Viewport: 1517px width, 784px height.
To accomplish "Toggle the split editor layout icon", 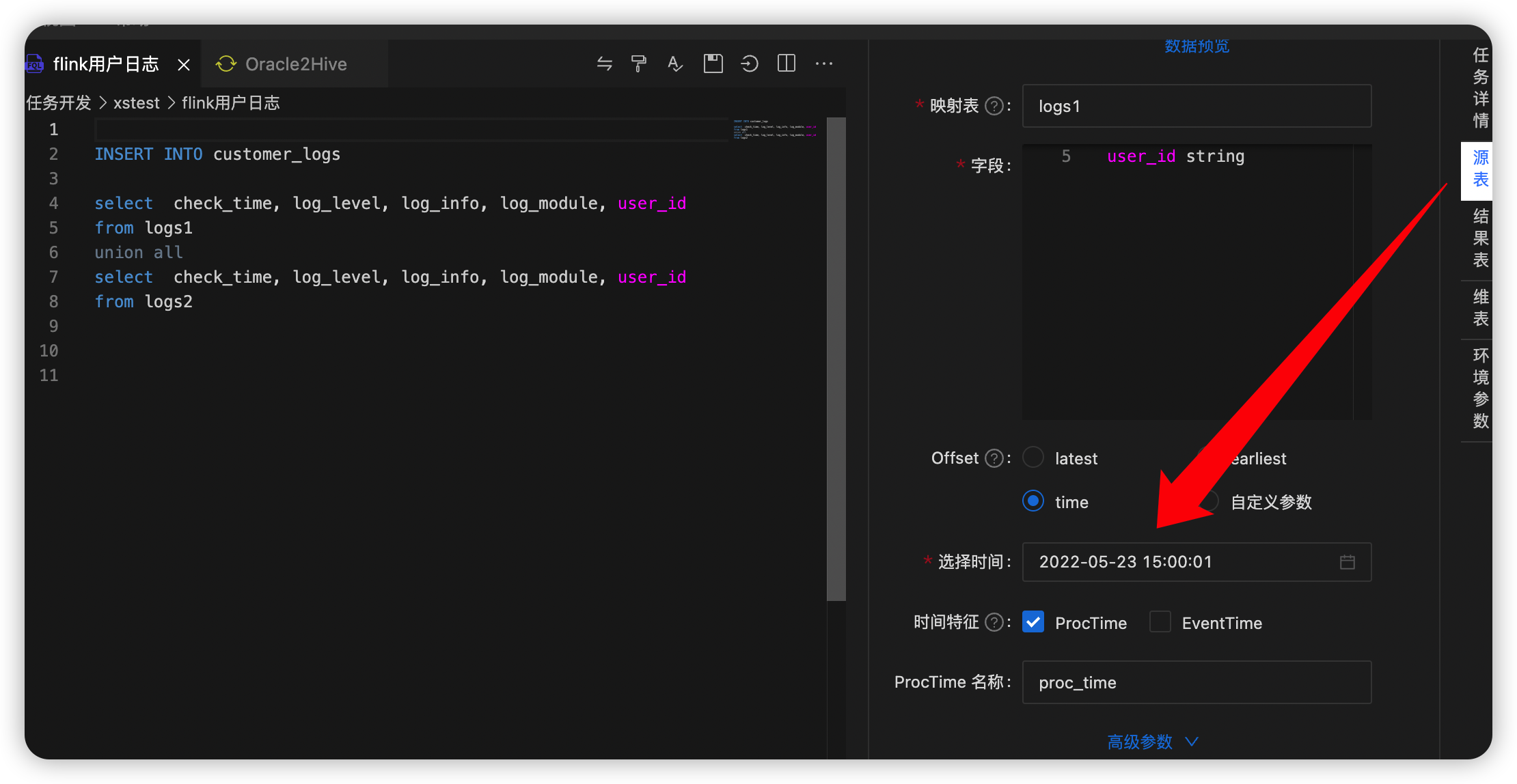I will coord(787,64).
